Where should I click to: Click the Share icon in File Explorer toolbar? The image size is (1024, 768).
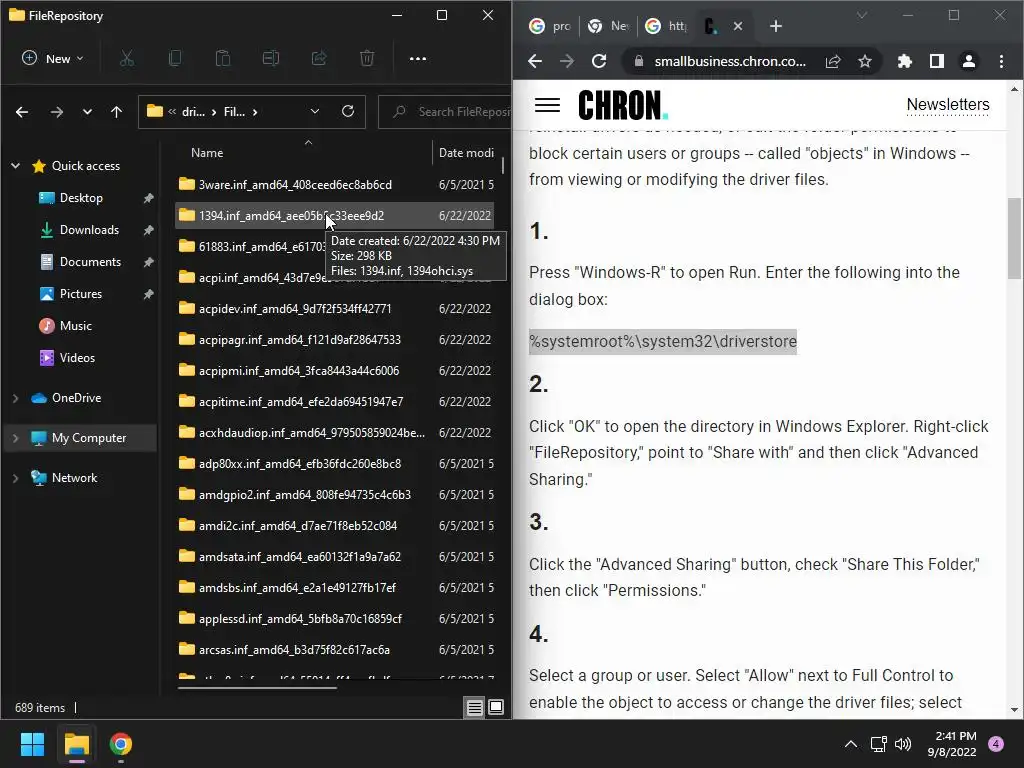[x=319, y=59]
